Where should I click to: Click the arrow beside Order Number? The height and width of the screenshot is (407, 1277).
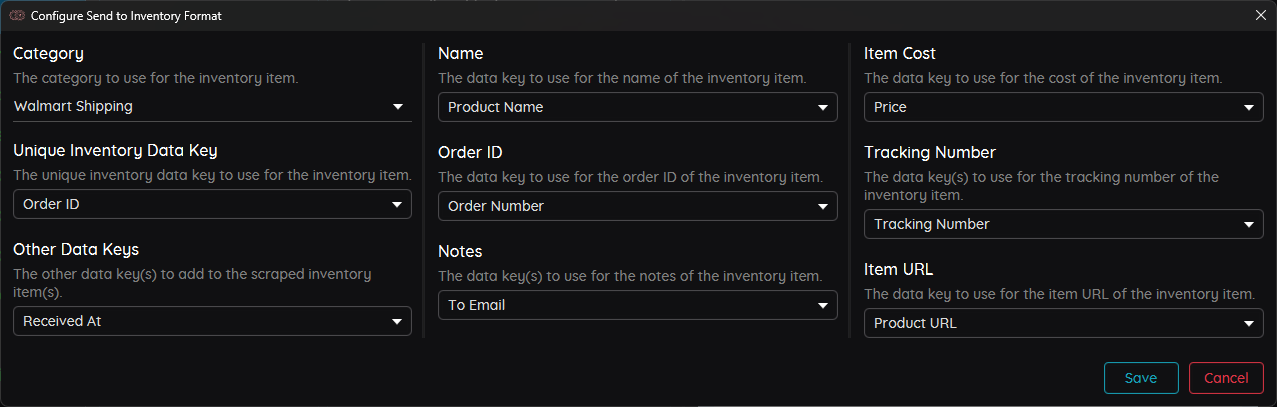tap(823, 206)
